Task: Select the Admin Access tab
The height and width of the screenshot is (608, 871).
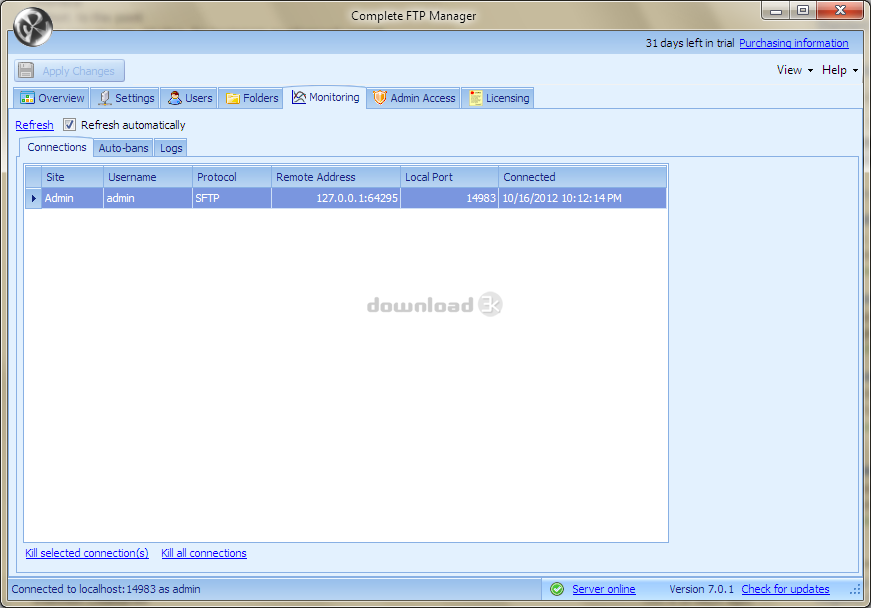Action: tap(414, 98)
